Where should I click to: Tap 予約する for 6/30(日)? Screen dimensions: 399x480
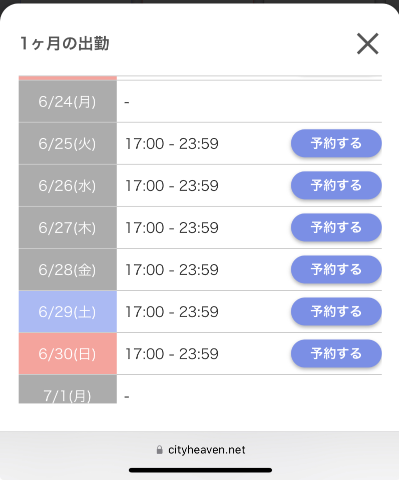(x=336, y=353)
